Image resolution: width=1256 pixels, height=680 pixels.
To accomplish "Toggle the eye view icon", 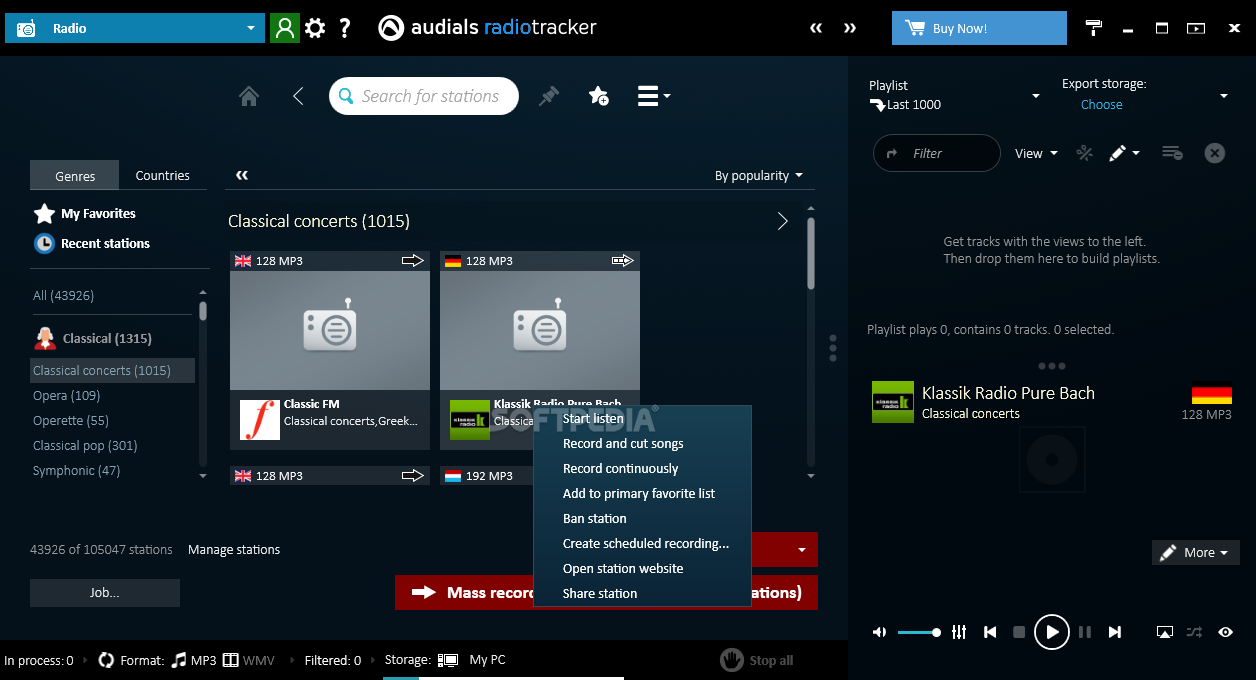I will 1225,632.
